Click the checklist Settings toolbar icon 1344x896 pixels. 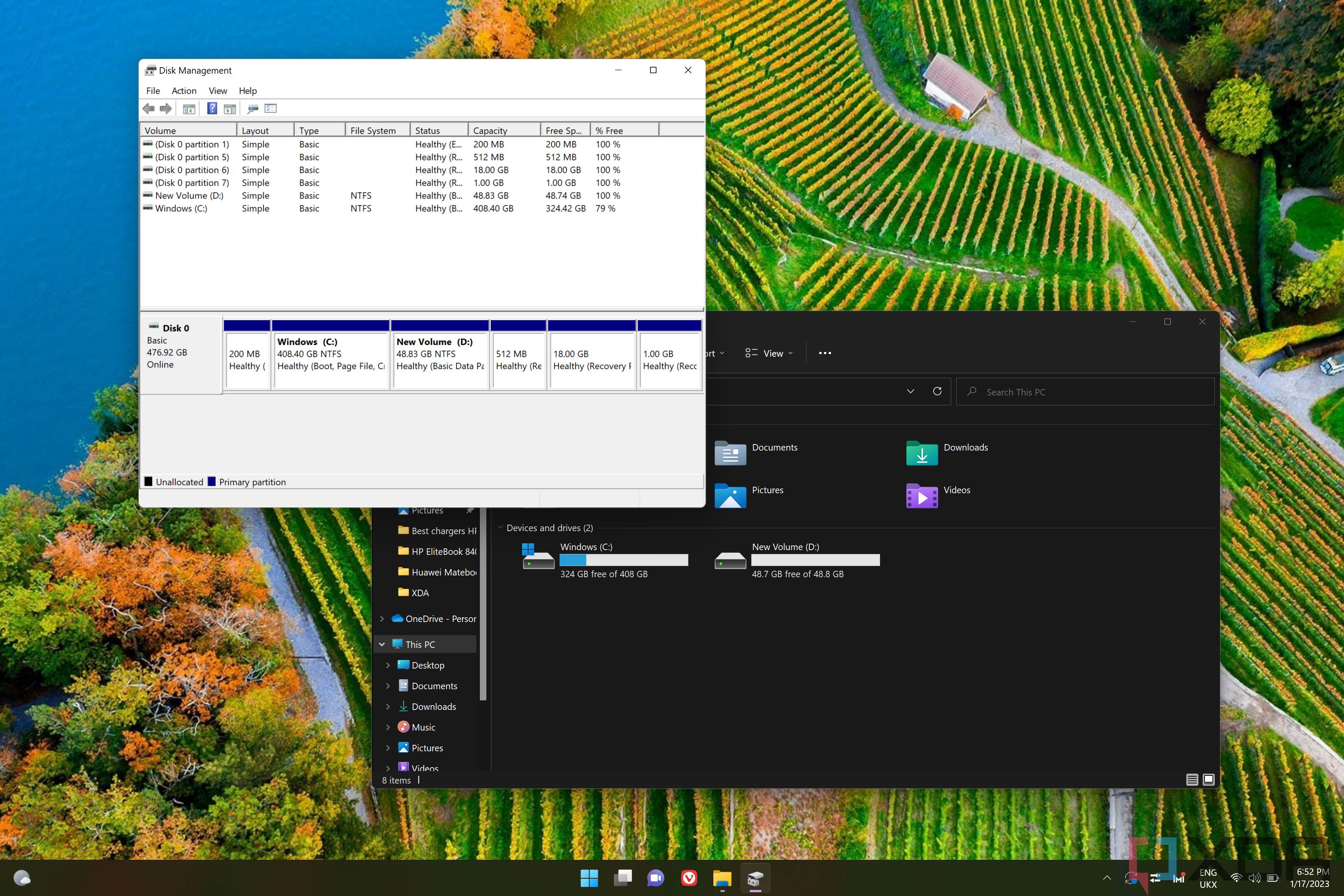271,109
